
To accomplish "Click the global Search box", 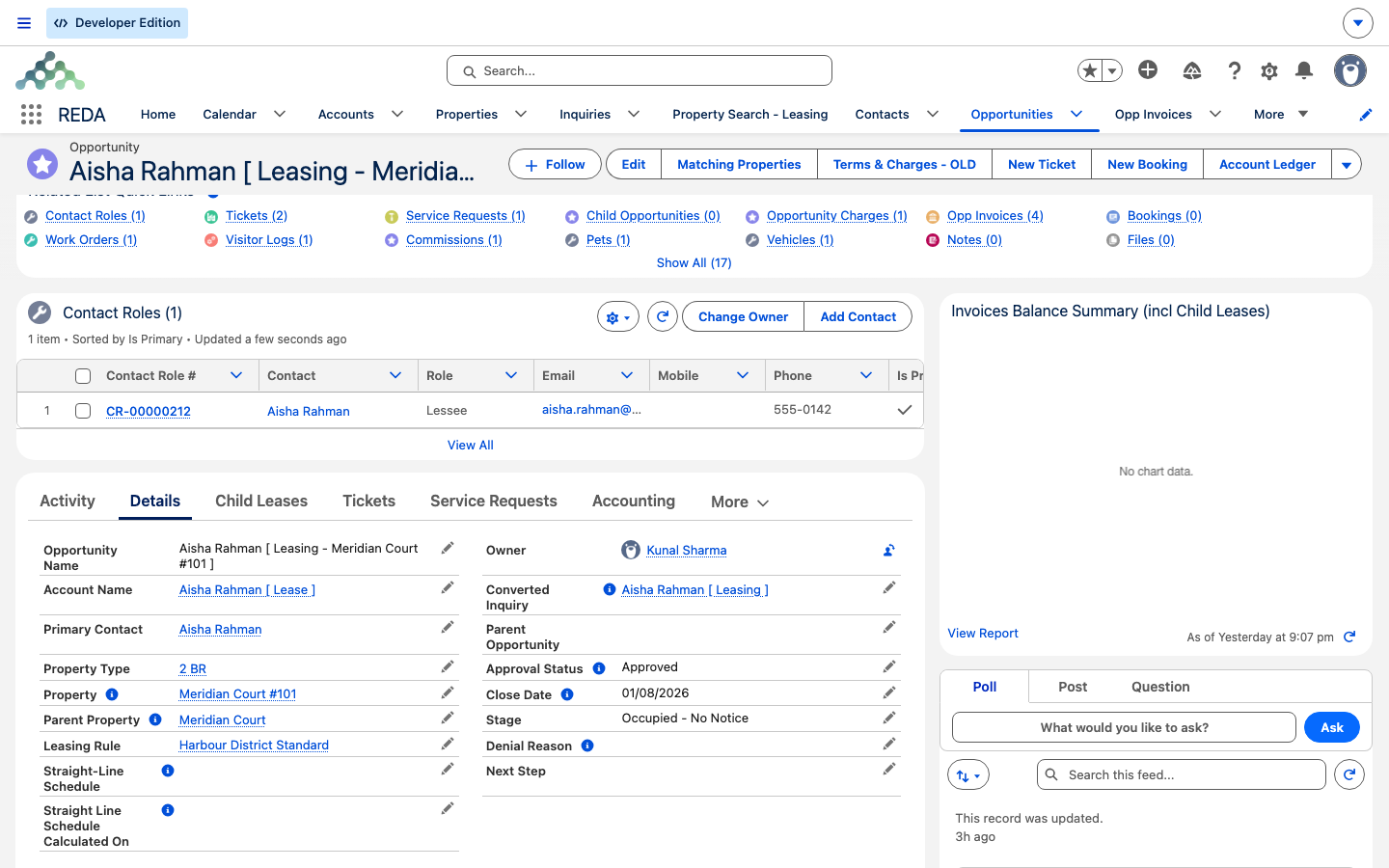I will [640, 70].
